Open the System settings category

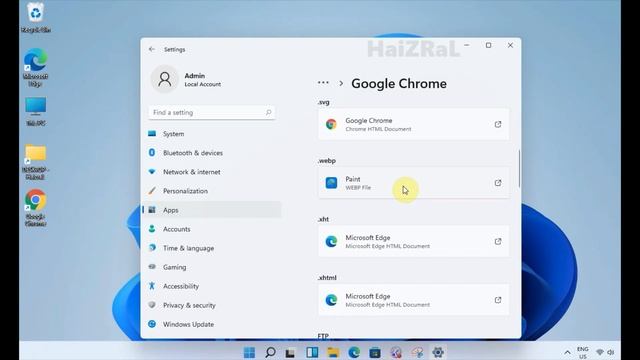(211, 134)
